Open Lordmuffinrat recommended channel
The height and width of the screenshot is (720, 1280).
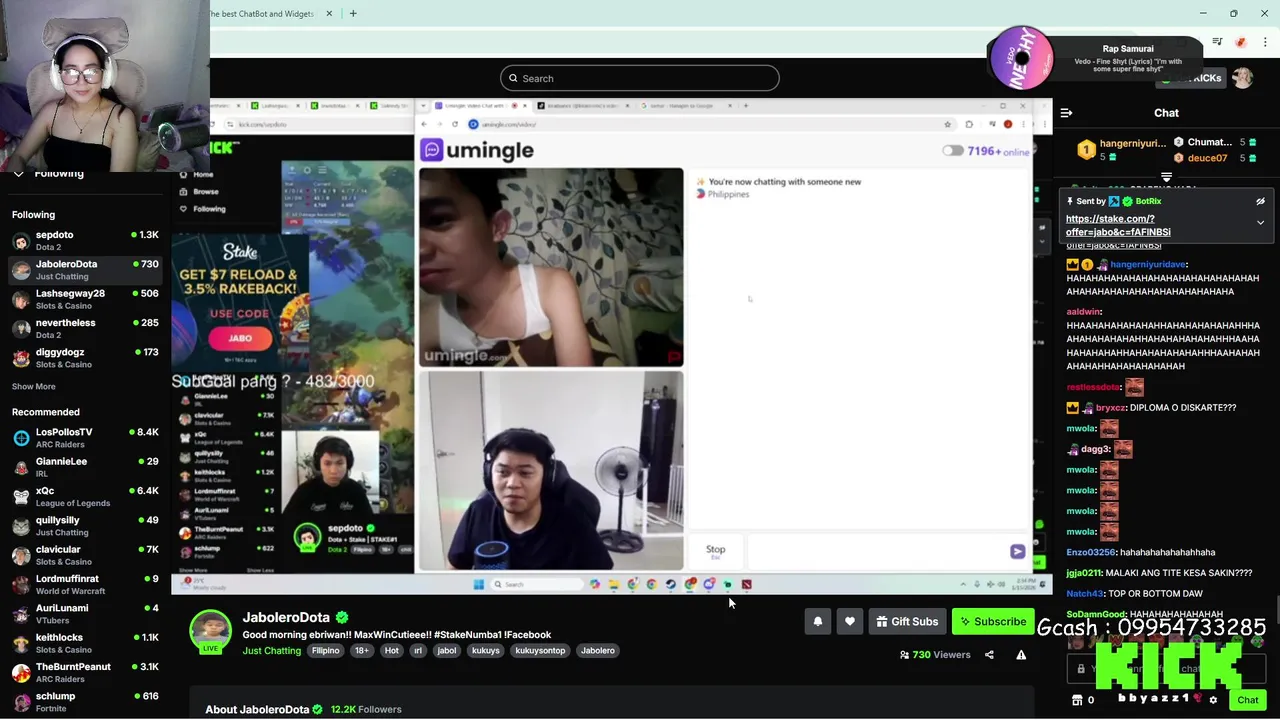pyautogui.click(x=85, y=584)
